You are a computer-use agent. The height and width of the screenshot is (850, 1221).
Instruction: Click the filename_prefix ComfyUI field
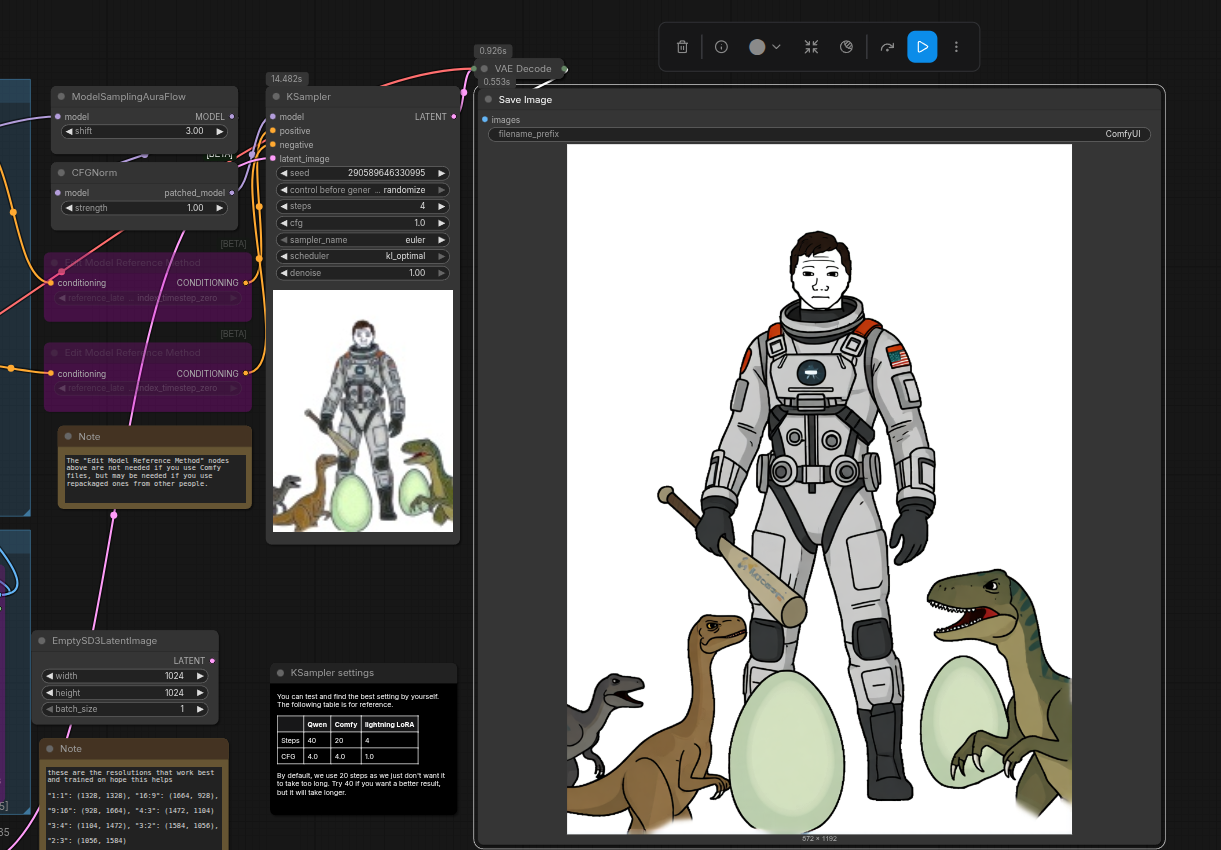[819, 134]
